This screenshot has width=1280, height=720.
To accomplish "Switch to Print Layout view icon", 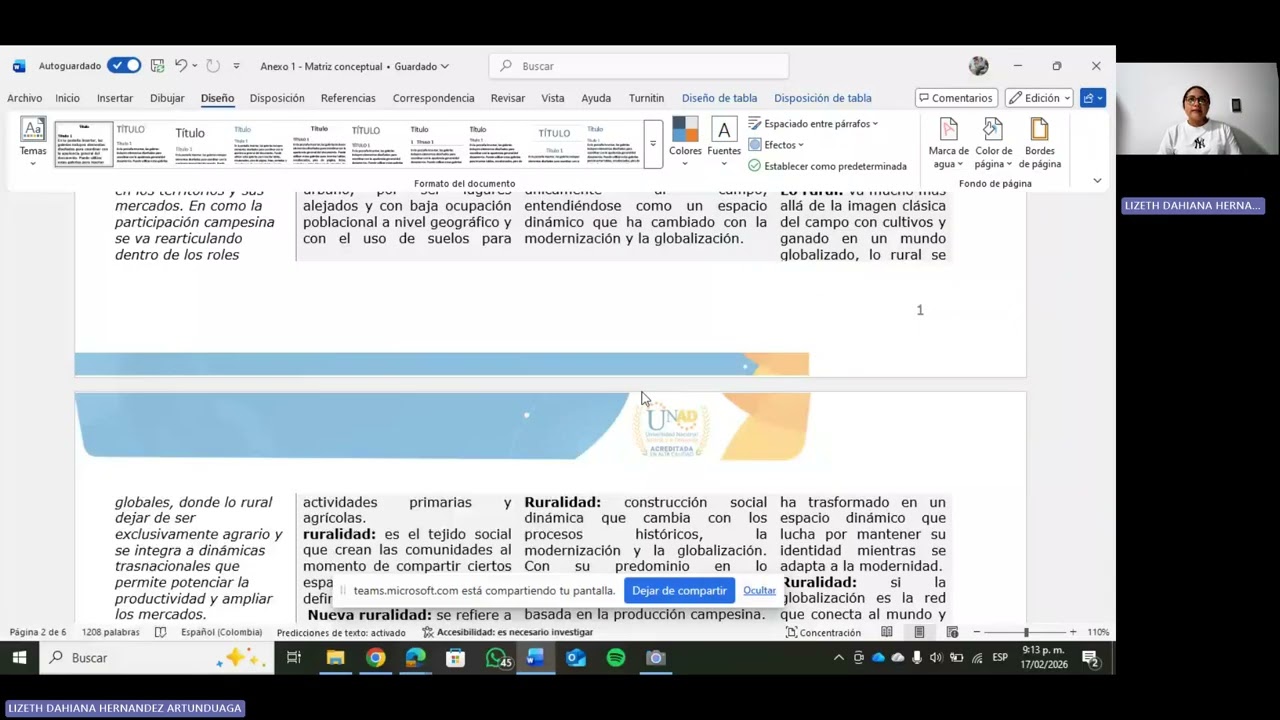I will coord(919,632).
